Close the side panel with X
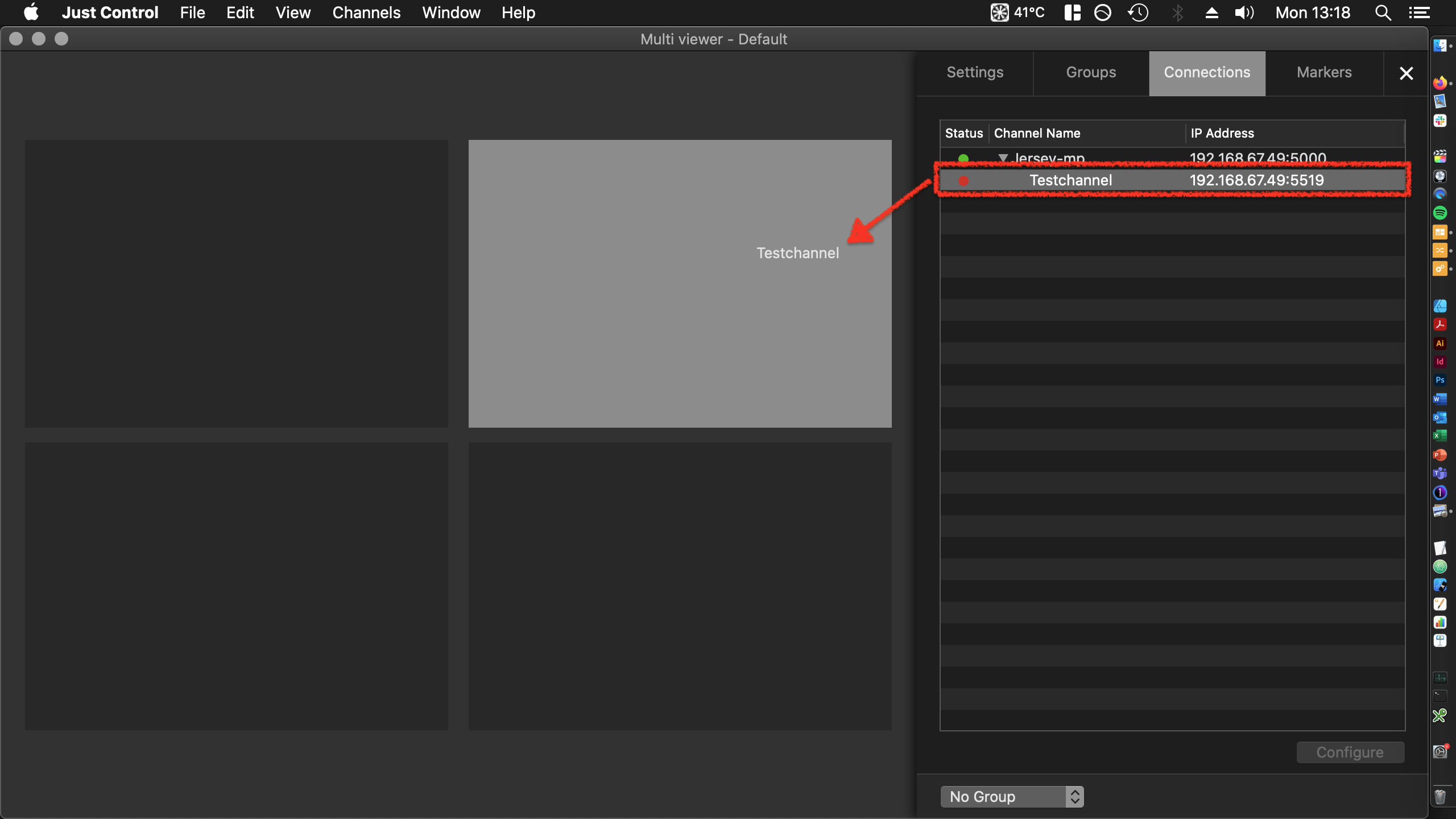This screenshot has width=1456, height=819. coord(1406,73)
